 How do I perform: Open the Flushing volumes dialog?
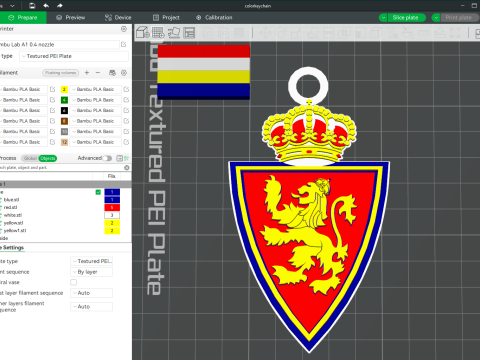coord(61,73)
